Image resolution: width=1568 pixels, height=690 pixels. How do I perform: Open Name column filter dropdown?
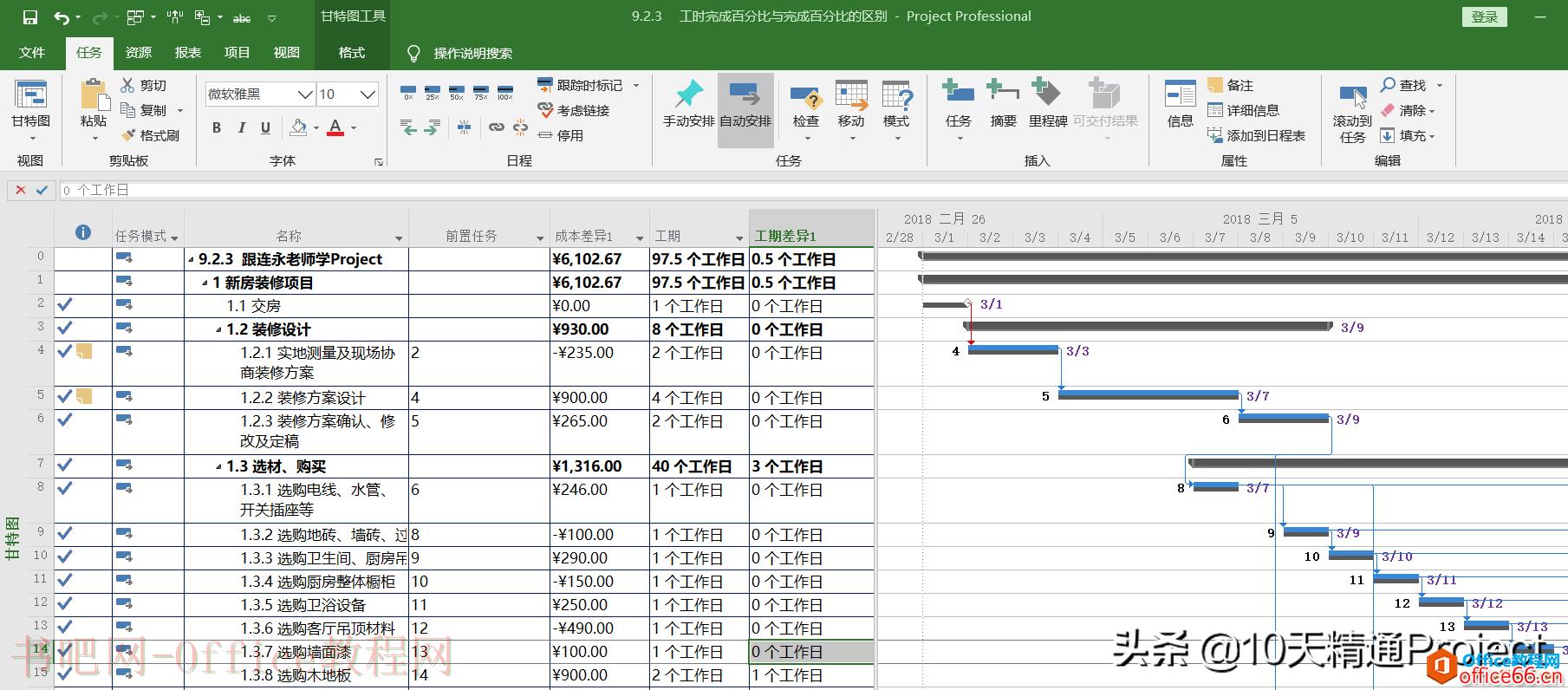click(x=399, y=238)
